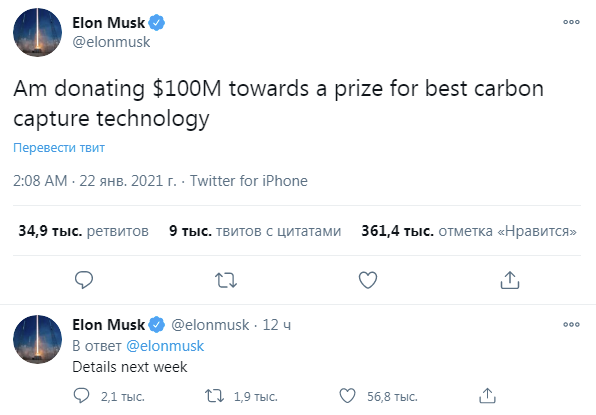Open the @elonmusk mention in reply
Viewport: 596px width, 415px height.
click(165, 346)
